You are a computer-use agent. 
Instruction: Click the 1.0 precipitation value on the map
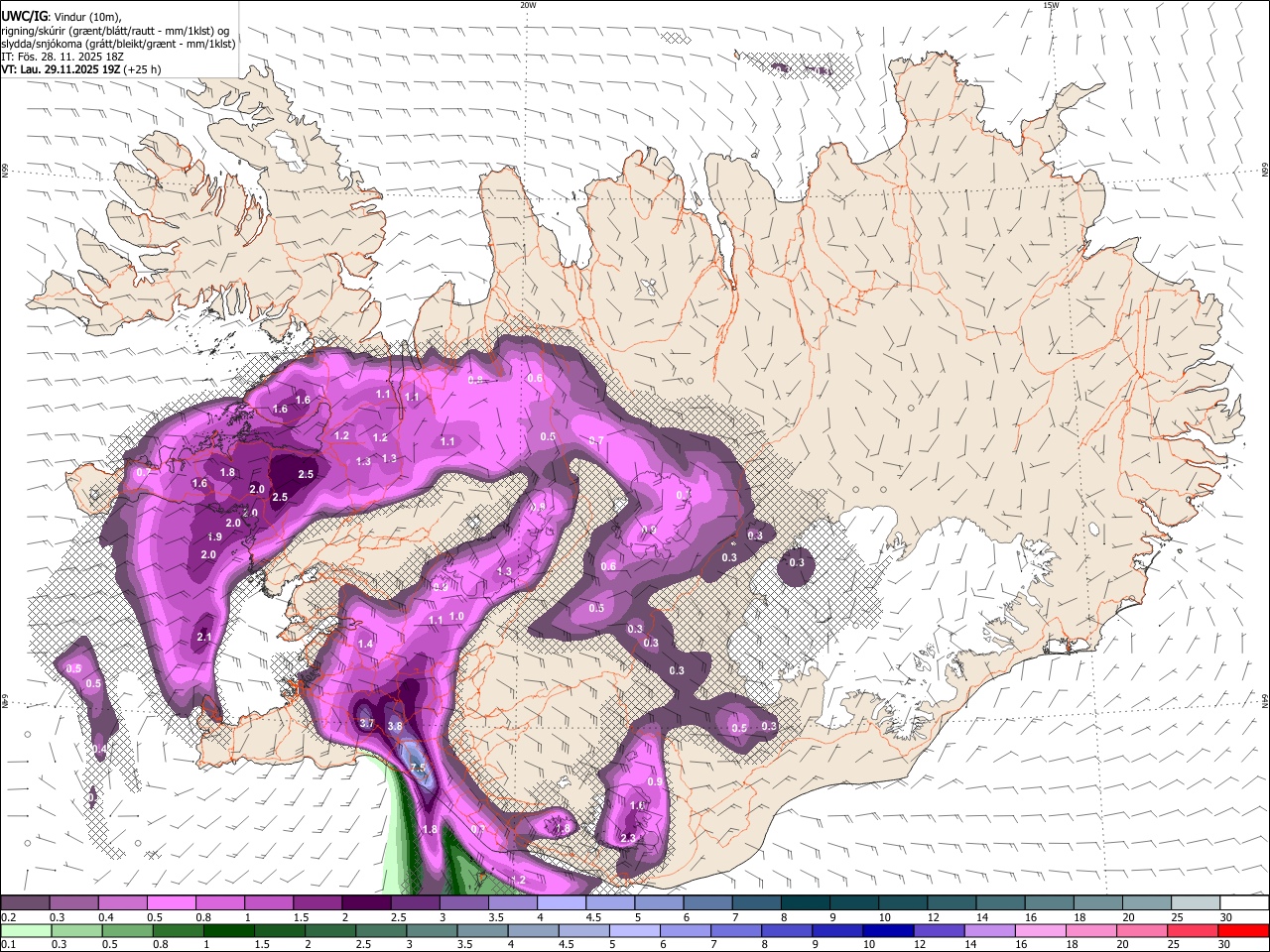coord(456,617)
